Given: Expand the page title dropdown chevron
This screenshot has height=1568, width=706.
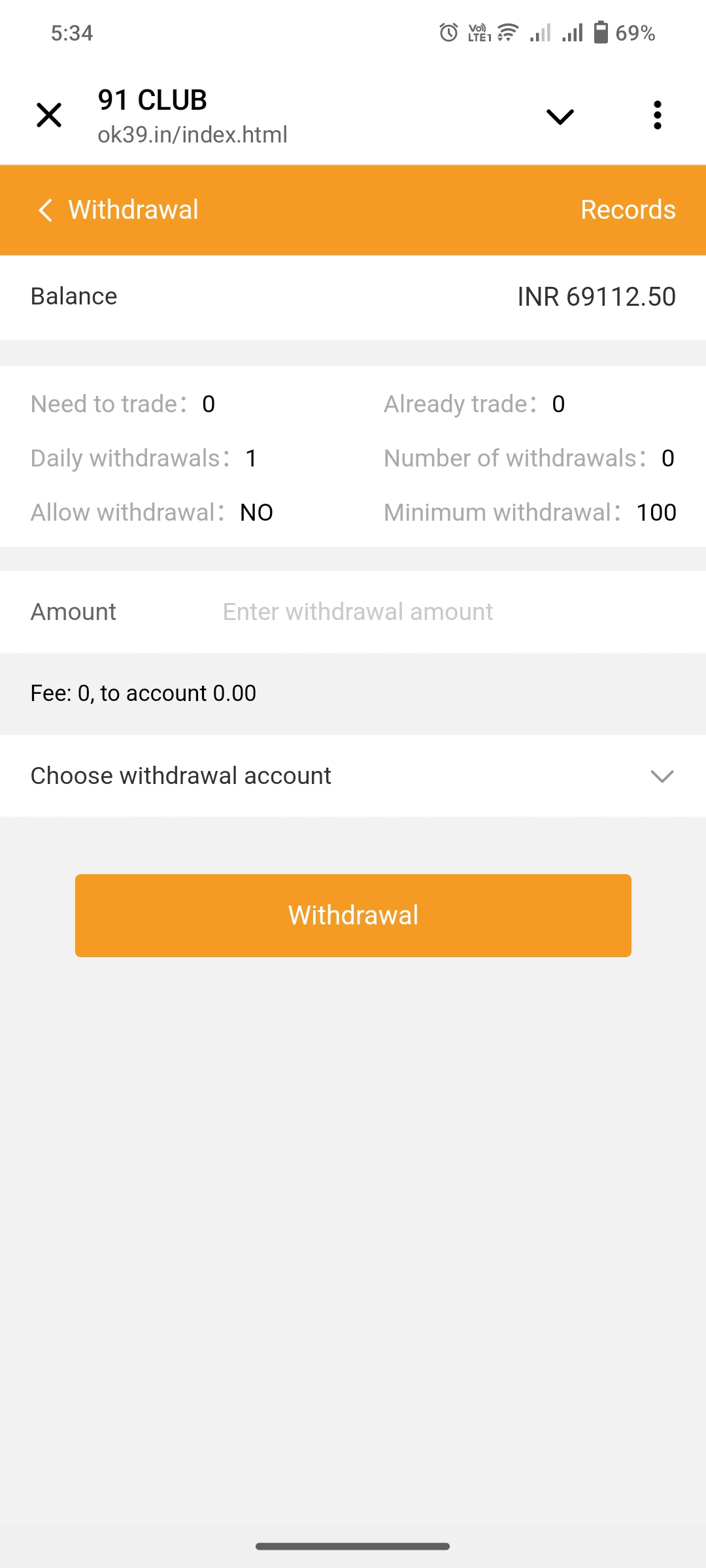Looking at the screenshot, I should (560, 116).
